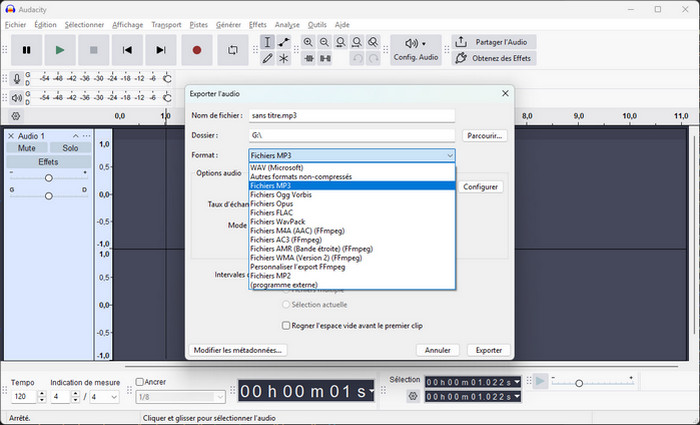Click the Tempo value field
Viewport: 700px width, 425px height.
click(25, 396)
